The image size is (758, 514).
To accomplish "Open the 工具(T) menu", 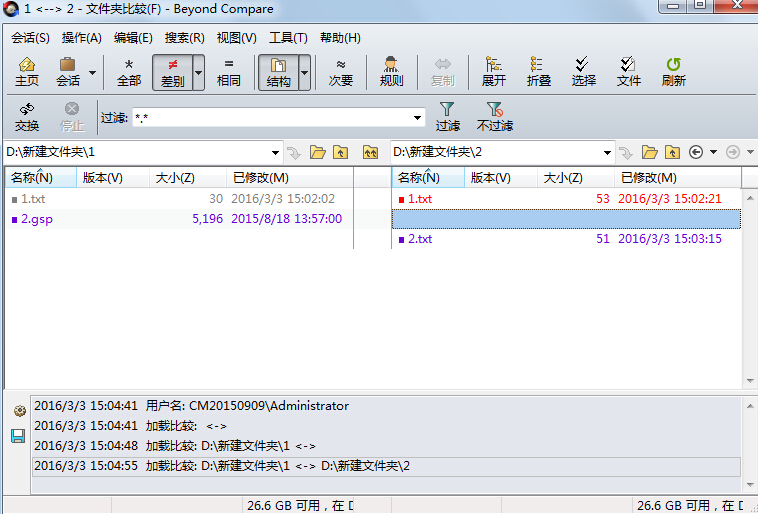I will coord(288,38).
